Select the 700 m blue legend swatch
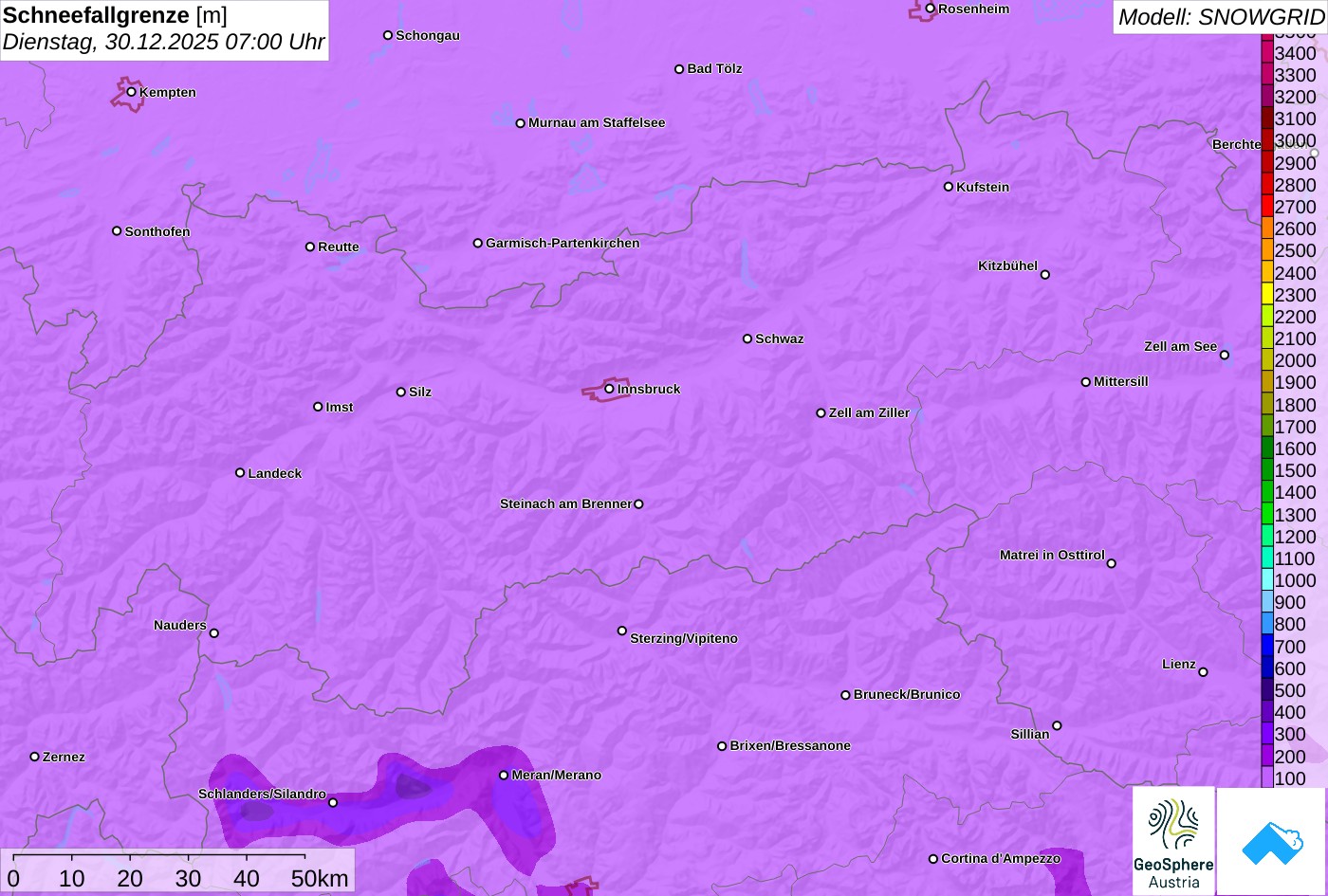Viewport: 1328px width, 896px height. click(1267, 647)
